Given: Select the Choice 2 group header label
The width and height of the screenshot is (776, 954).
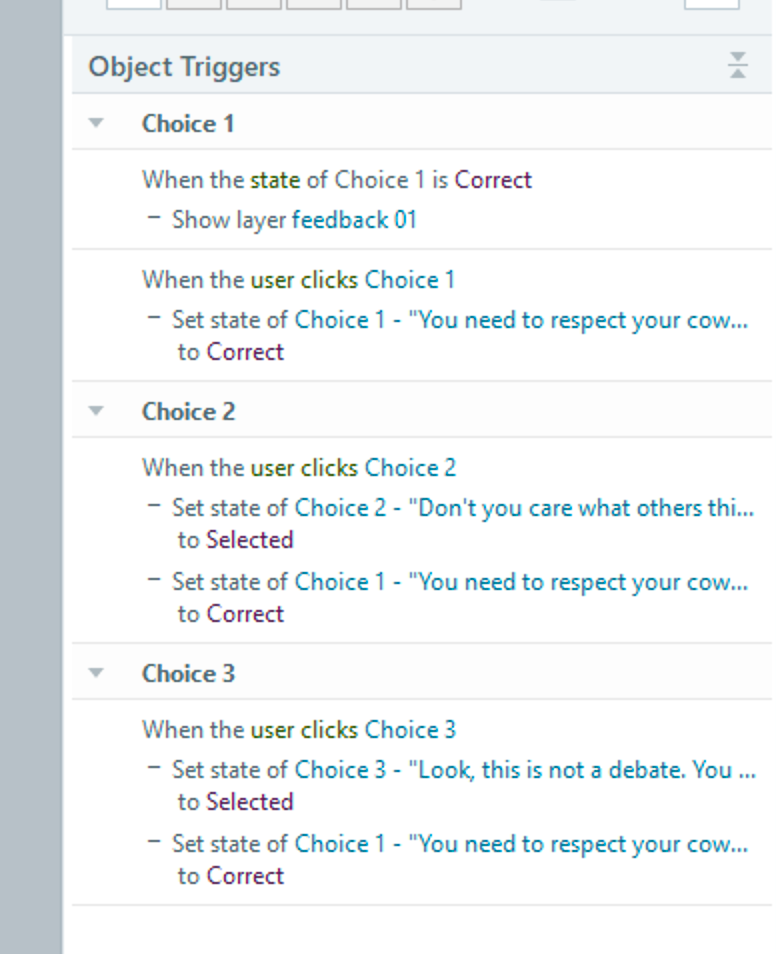Looking at the screenshot, I should click(188, 411).
